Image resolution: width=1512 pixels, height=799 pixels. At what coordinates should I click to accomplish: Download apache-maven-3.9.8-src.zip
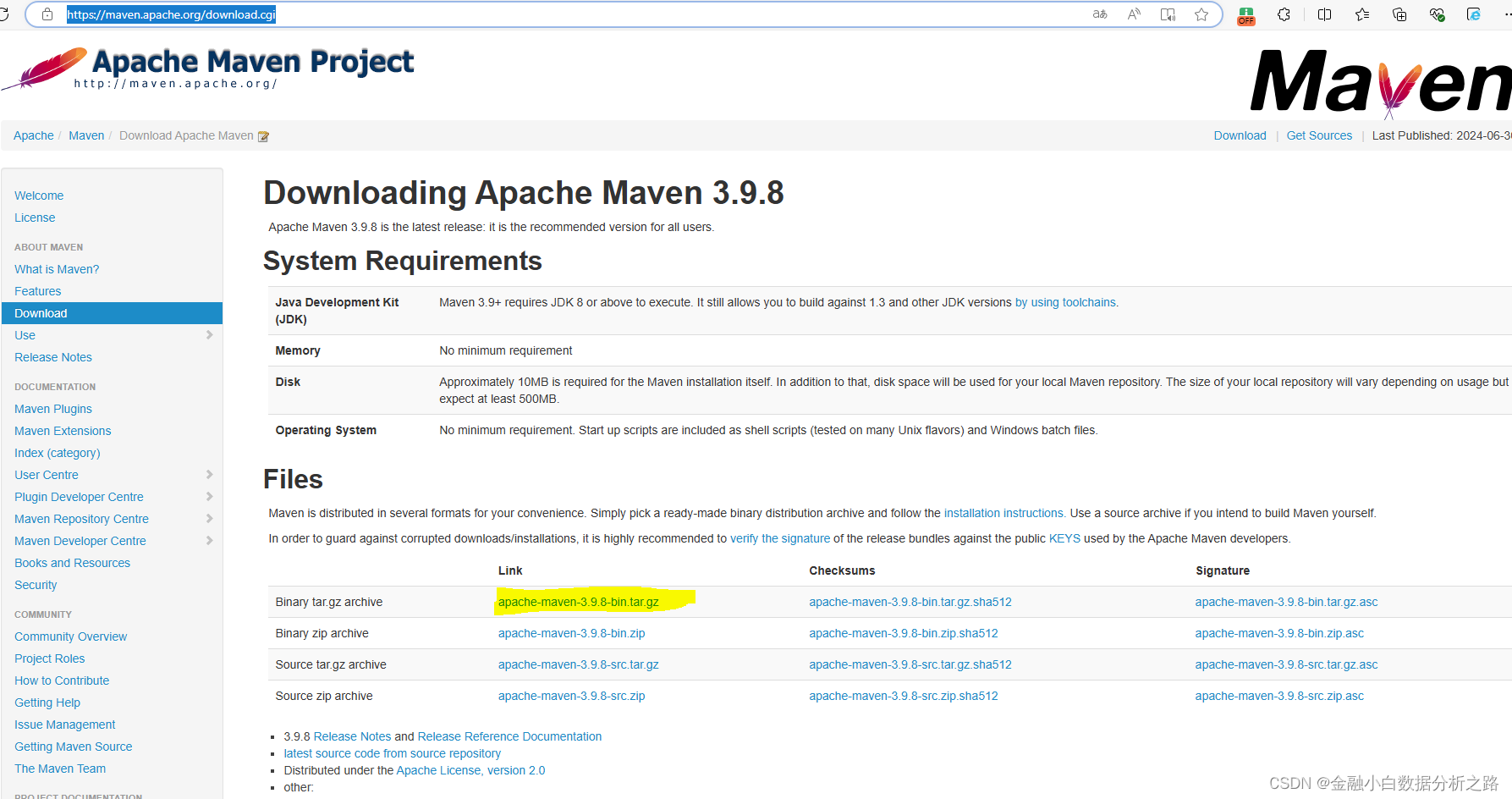(572, 696)
